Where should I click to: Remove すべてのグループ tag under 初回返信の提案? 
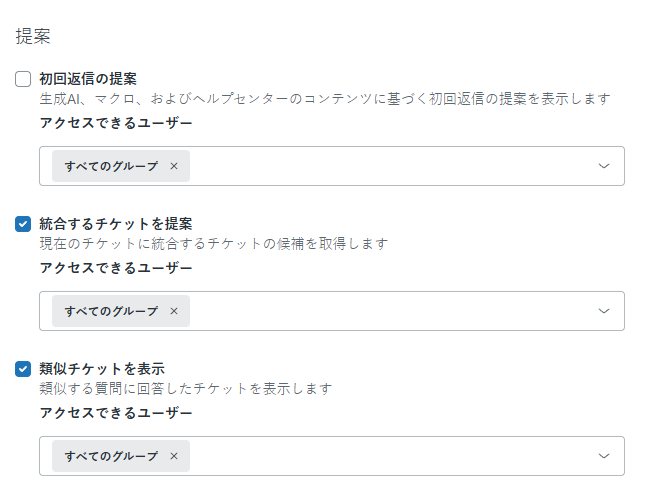pyautogui.click(x=174, y=166)
